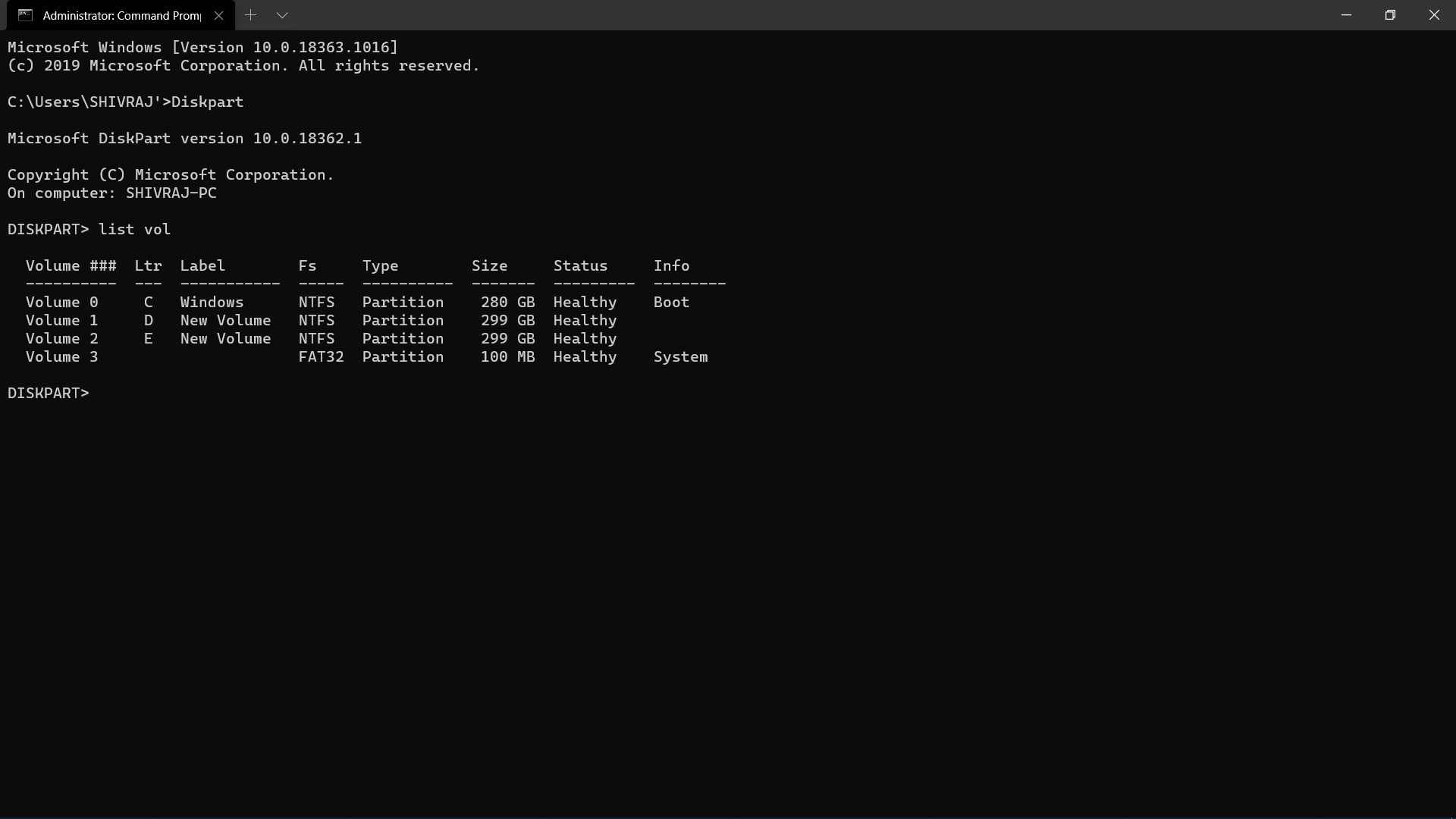
Task: Click the 'Ltr' column header
Action: pos(148,265)
